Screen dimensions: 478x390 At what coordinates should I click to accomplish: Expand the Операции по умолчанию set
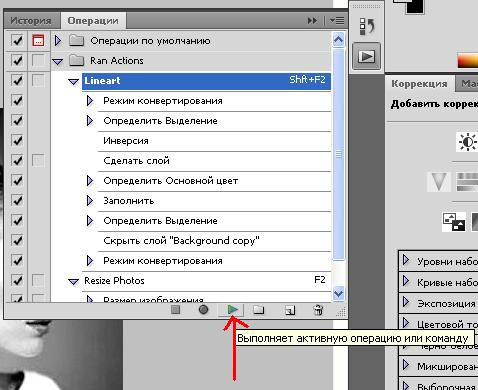(x=58, y=41)
